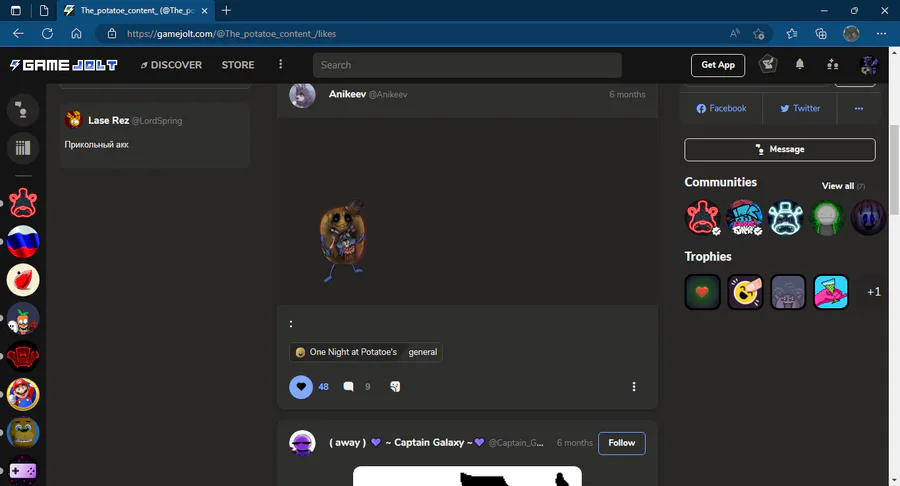The width and height of the screenshot is (900, 486).
Task: Open the navbar more options three-dot menu
Action: pyautogui.click(x=281, y=64)
